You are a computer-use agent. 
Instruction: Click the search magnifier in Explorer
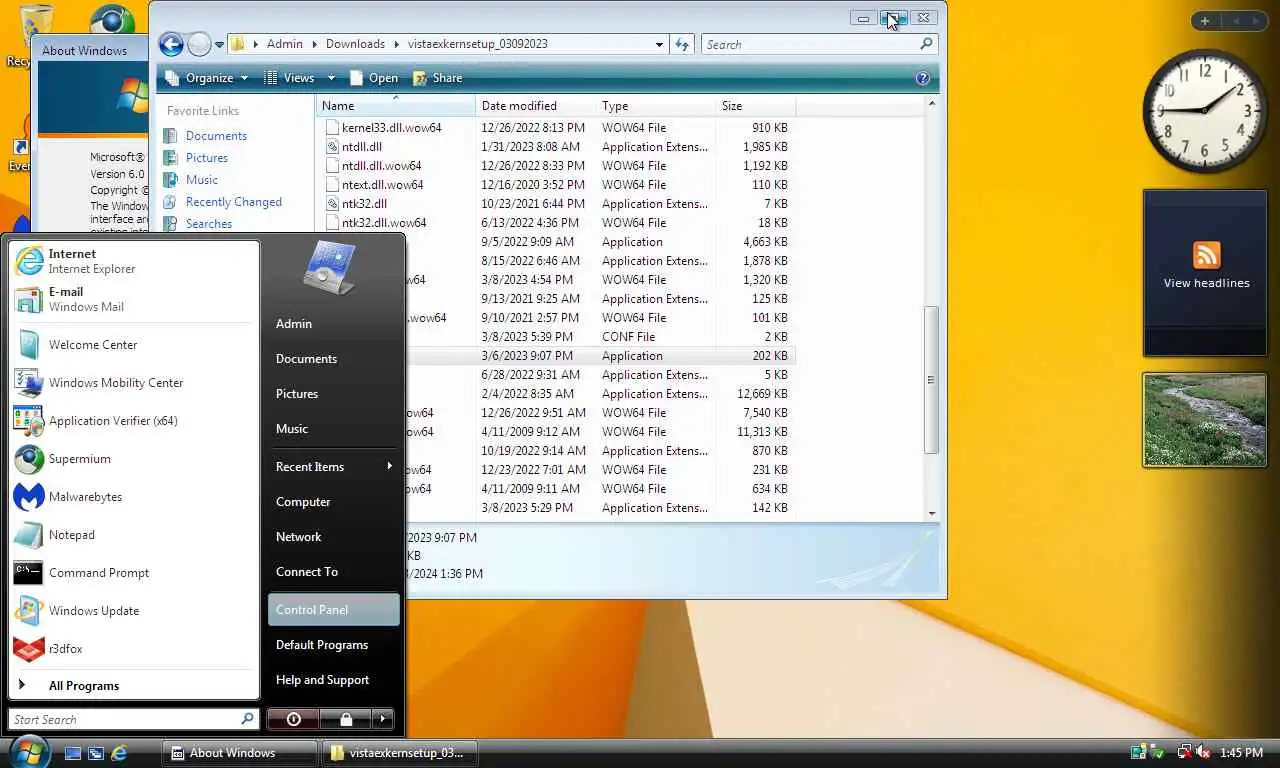point(926,44)
